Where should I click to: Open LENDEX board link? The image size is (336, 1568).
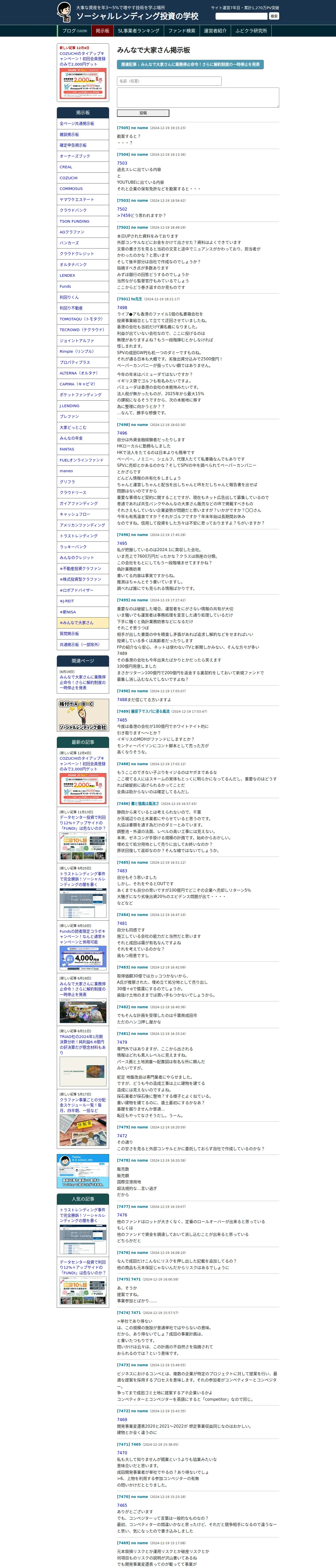pyautogui.click(x=83, y=276)
